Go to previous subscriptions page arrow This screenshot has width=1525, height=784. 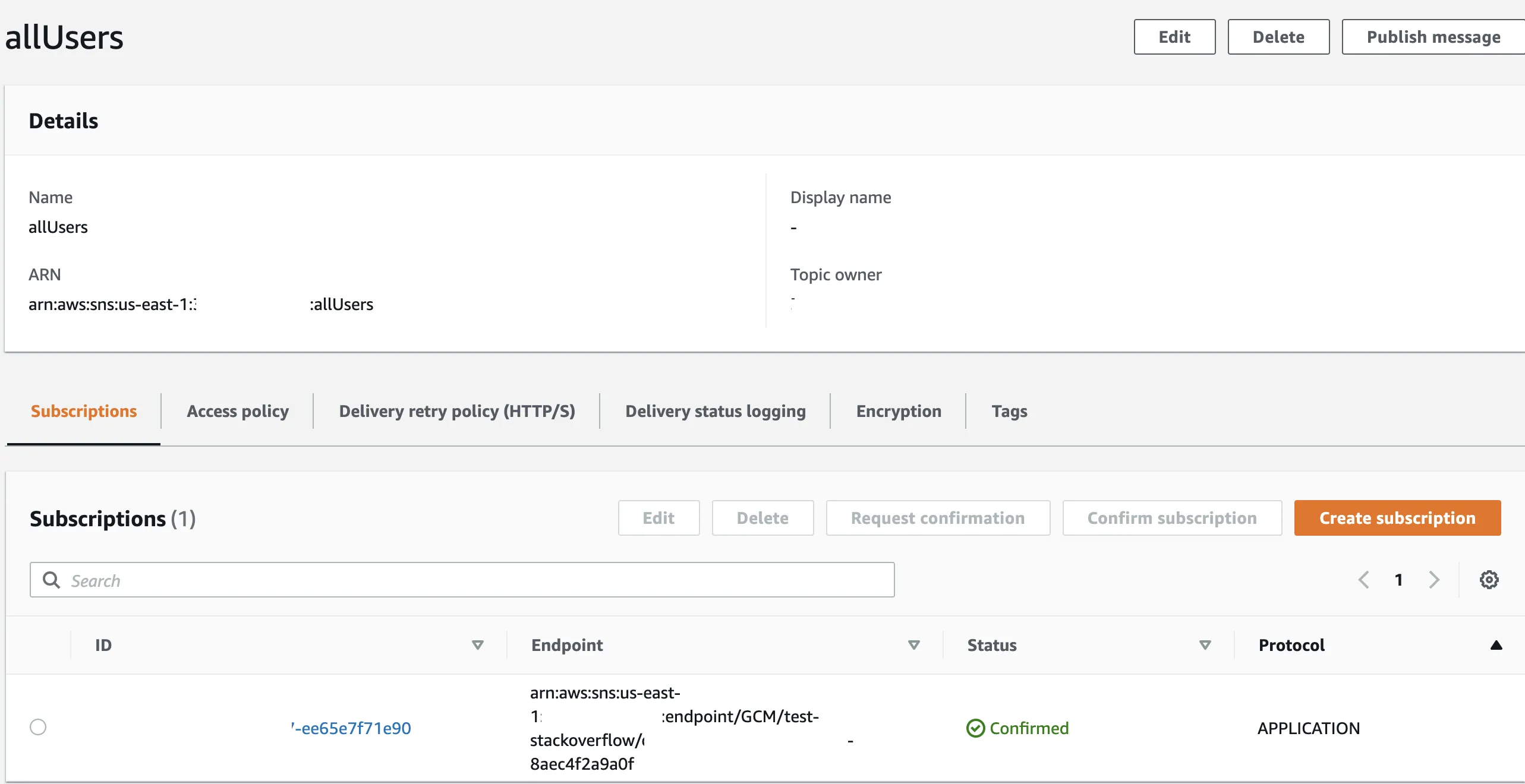[x=1364, y=580]
